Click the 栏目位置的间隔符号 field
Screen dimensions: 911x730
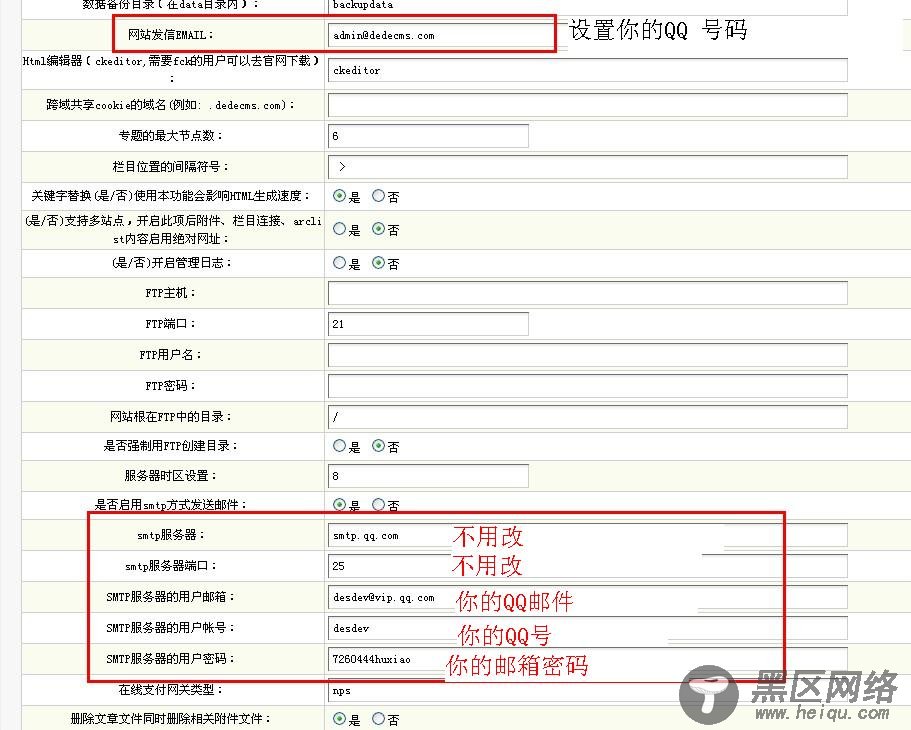tap(587, 167)
